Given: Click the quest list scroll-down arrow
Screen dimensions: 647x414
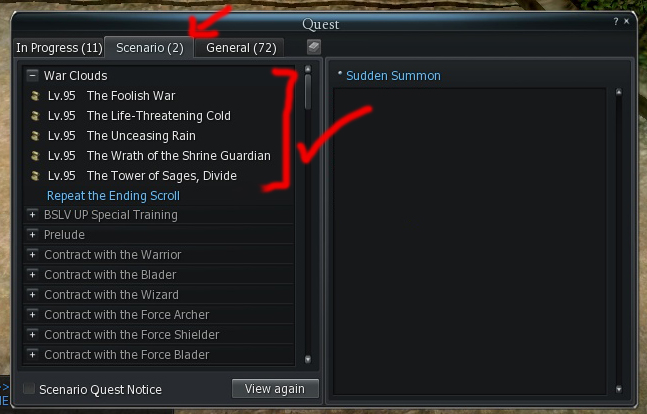Looking at the screenshot, I should (308, 359).
